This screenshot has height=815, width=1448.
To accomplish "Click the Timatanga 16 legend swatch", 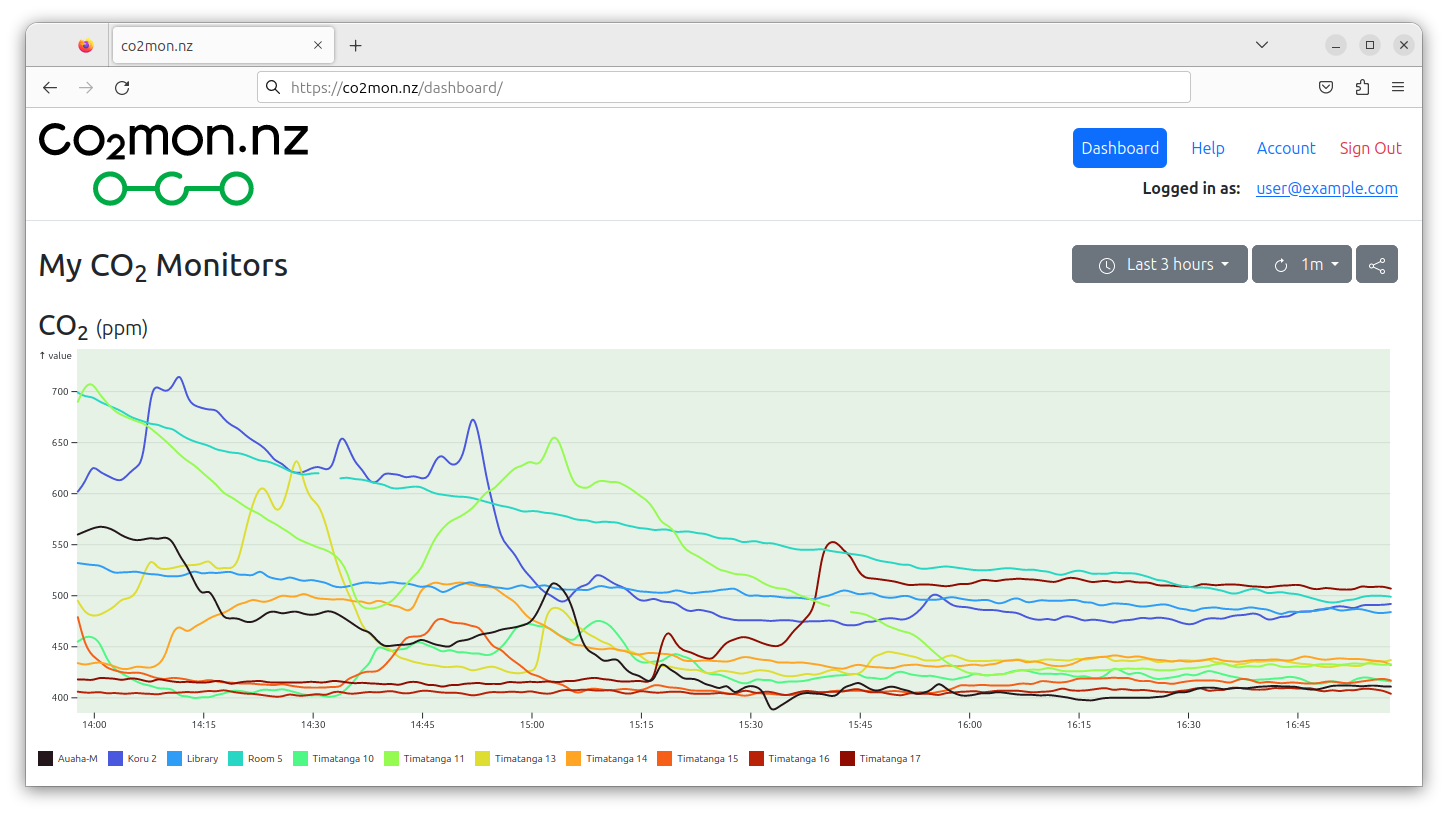I will click(x=756, y=758).
